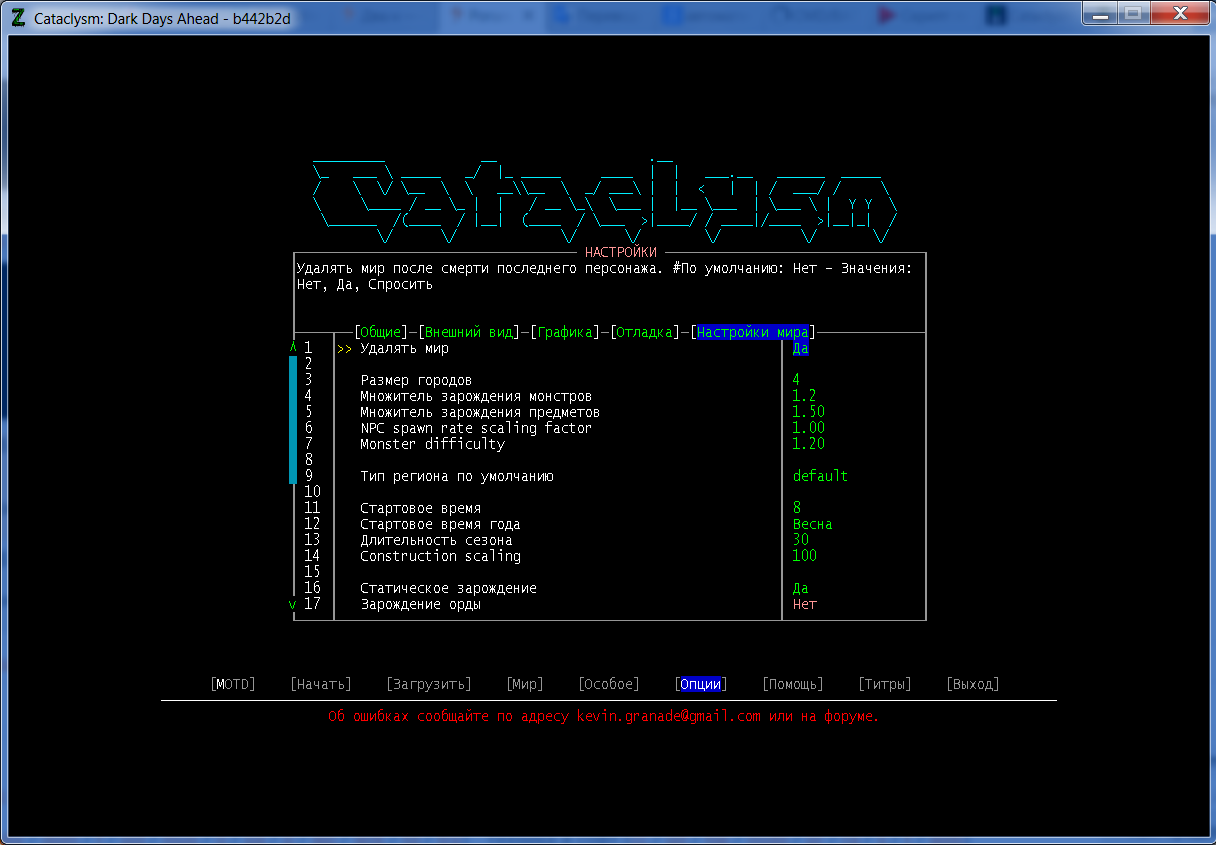
Task: Select the highlighted Опции entry
Action: [x=701, y=684]
